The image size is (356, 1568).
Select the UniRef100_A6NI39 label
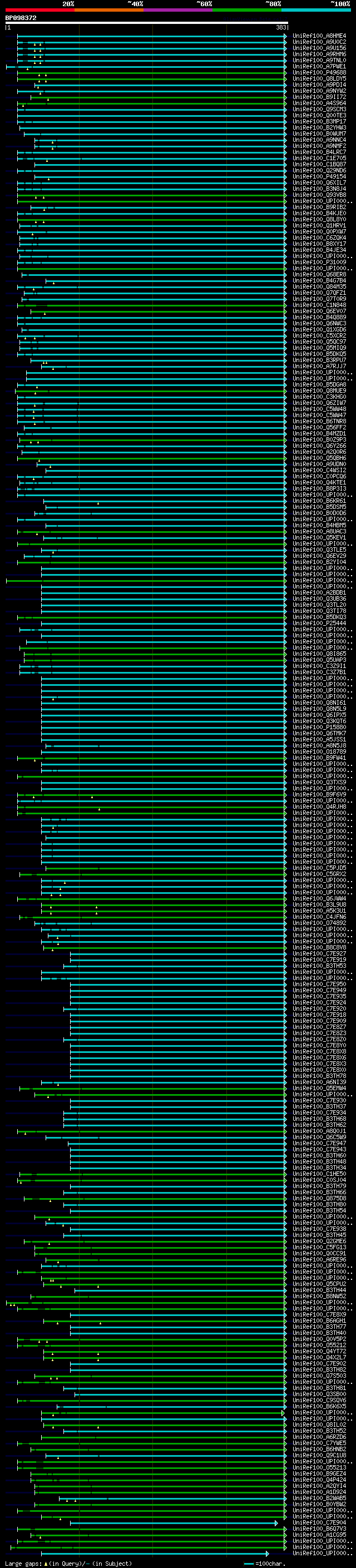pyautogui.click(x=319, y=1082)
